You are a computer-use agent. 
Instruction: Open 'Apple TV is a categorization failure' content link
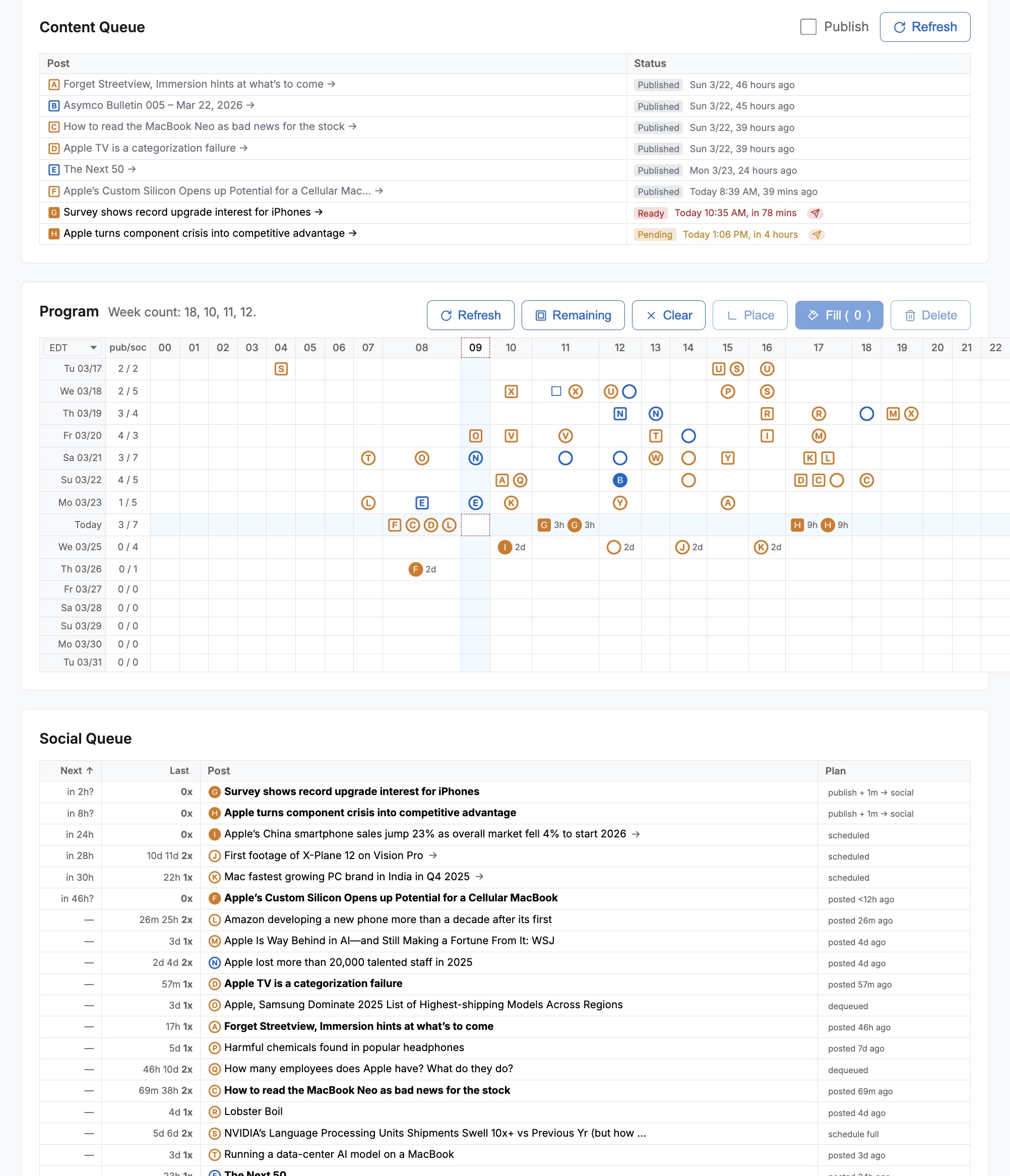tap(156, 148)
